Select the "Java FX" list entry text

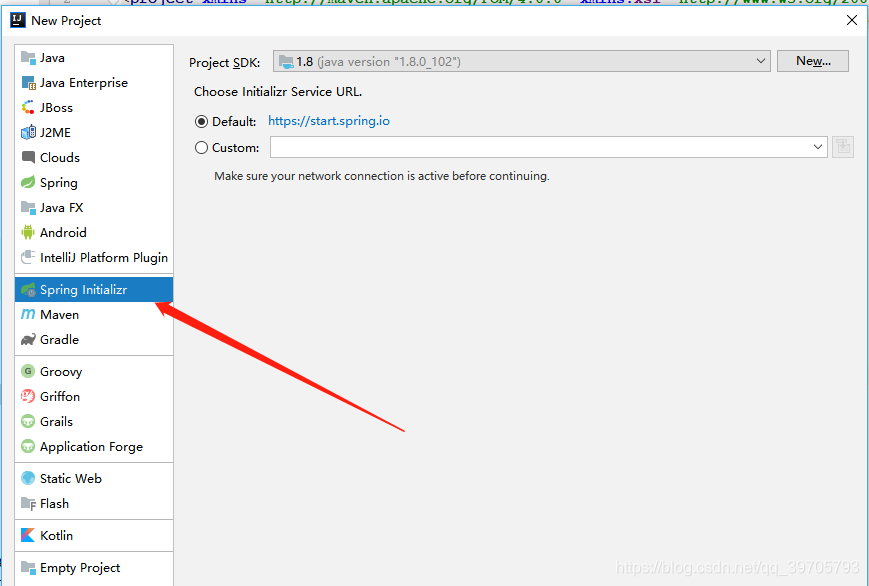pos(62,207)
